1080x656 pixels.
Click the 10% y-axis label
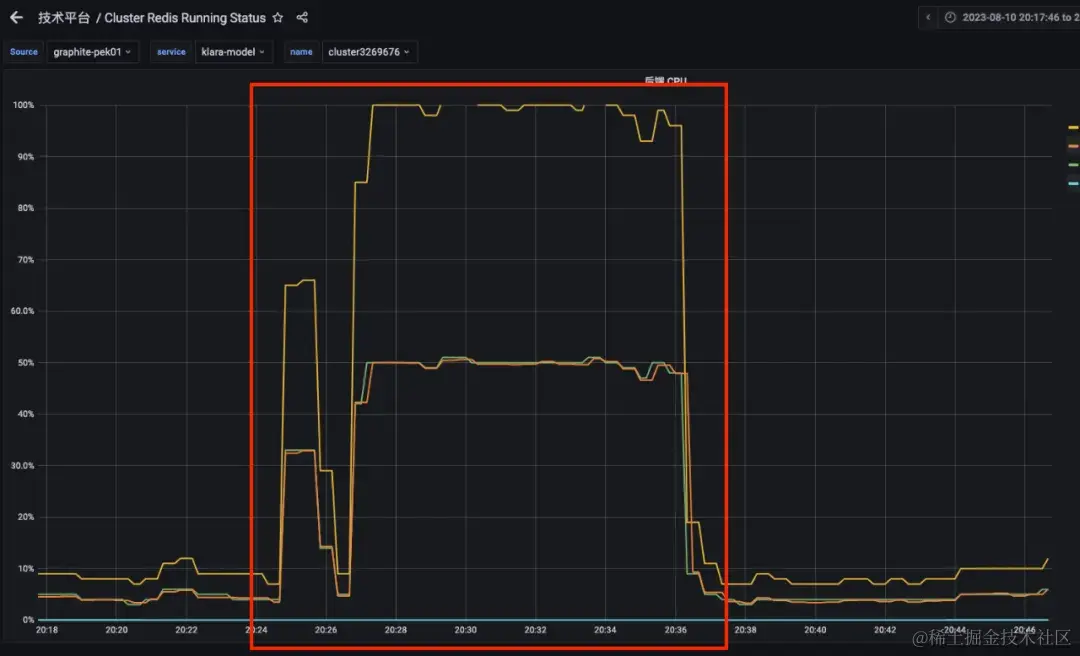coord(25,568)
